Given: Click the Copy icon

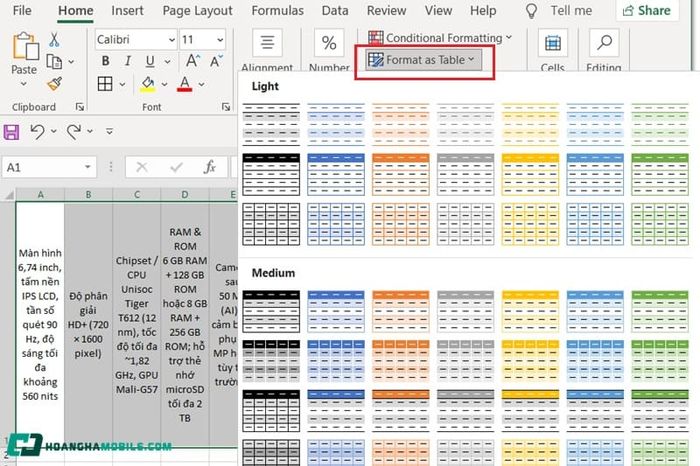Looking at the screenshot, I should coord(54,62).
